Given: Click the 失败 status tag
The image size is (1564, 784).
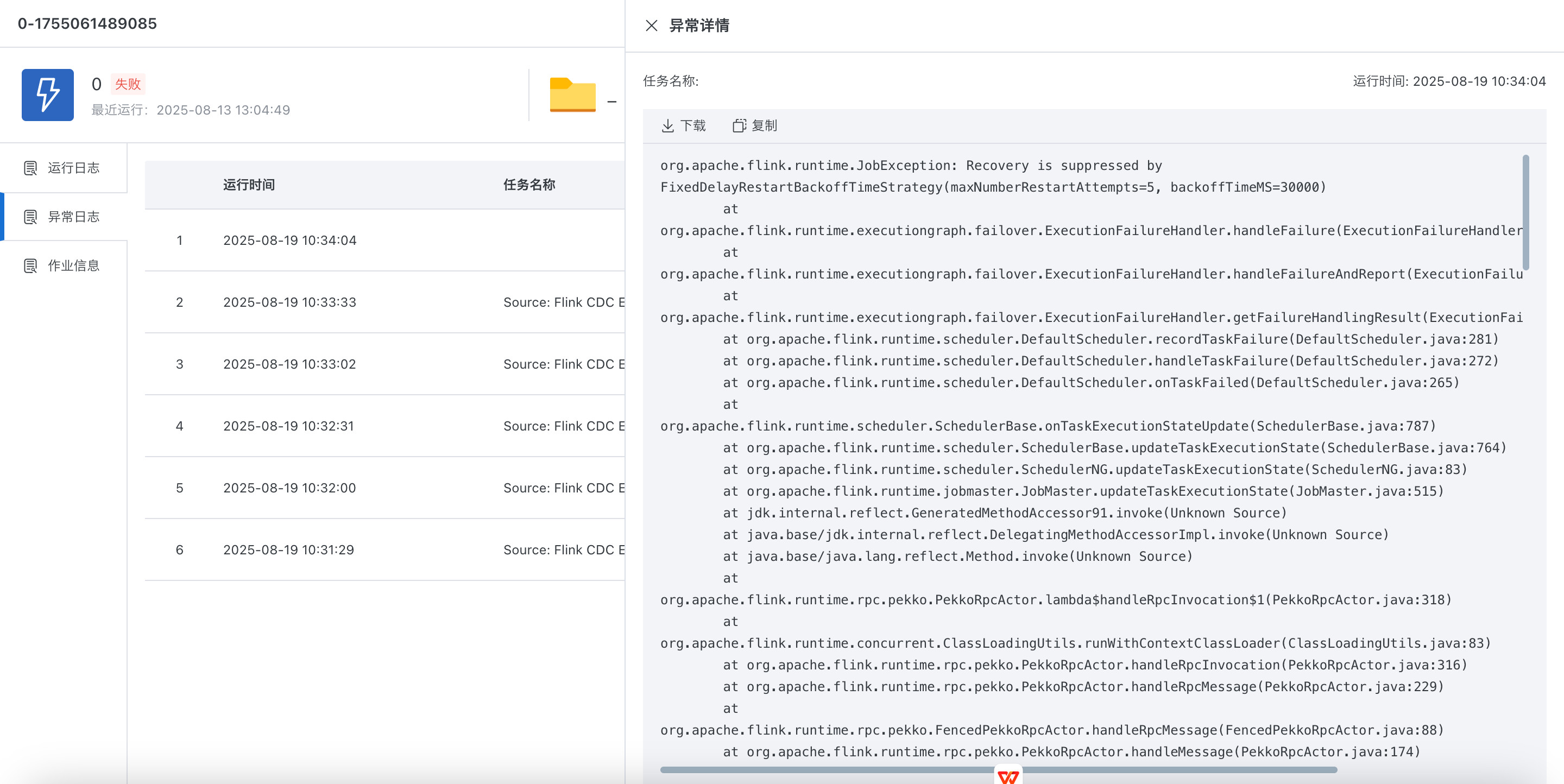Looking at the screenshot, I should coord(128,84).
